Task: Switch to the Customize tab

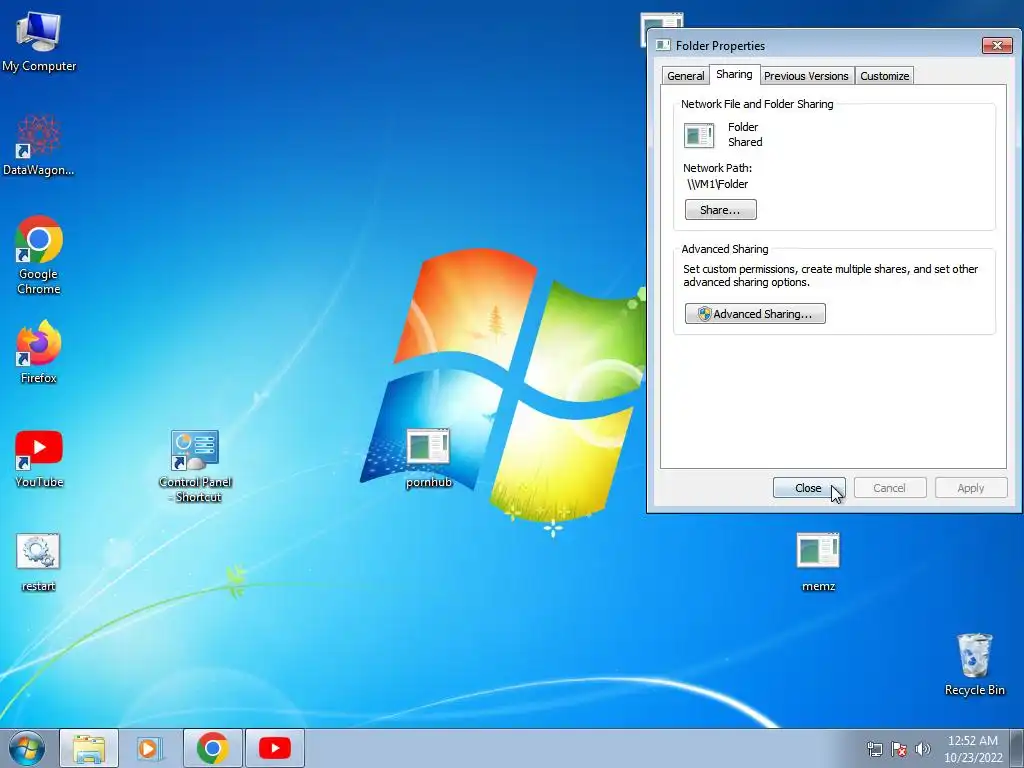Action: pyautogui.click(x=884, y=76)
